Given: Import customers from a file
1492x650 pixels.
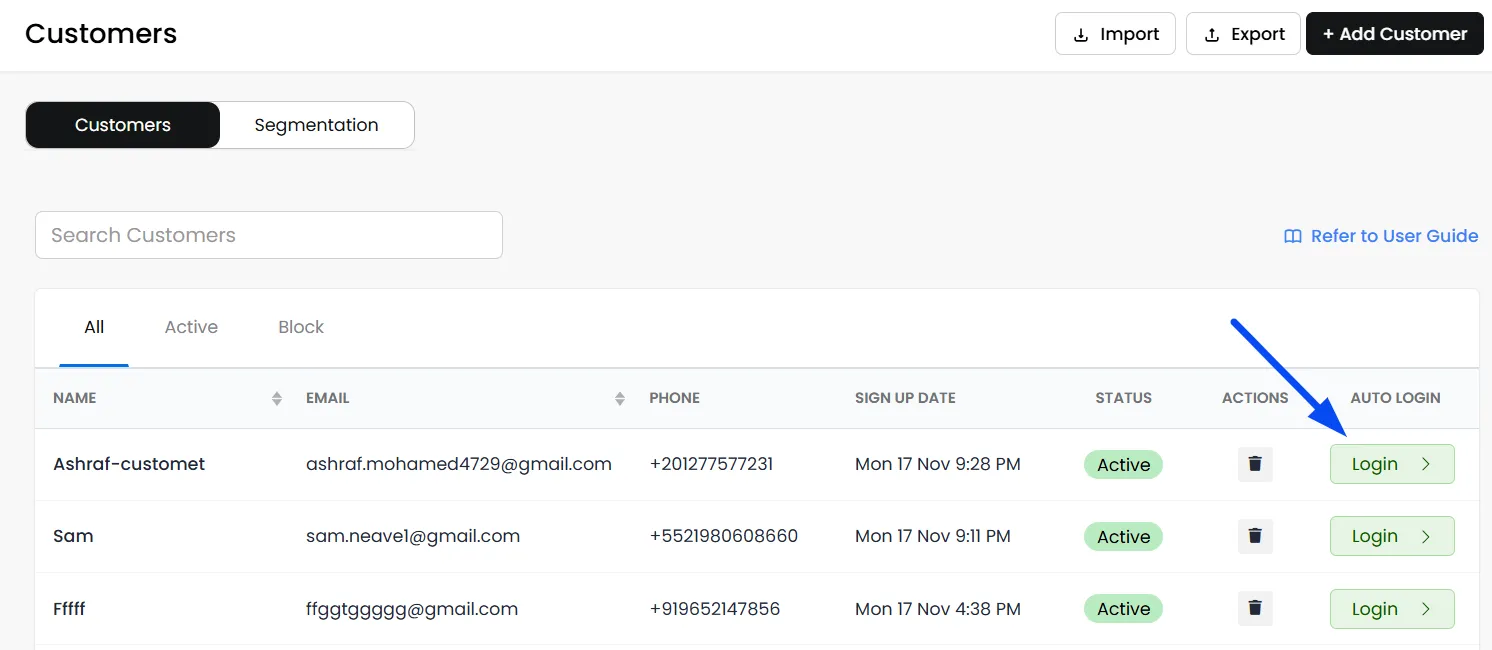Looking at the screenshot, I should click(x=1115, y=34).
